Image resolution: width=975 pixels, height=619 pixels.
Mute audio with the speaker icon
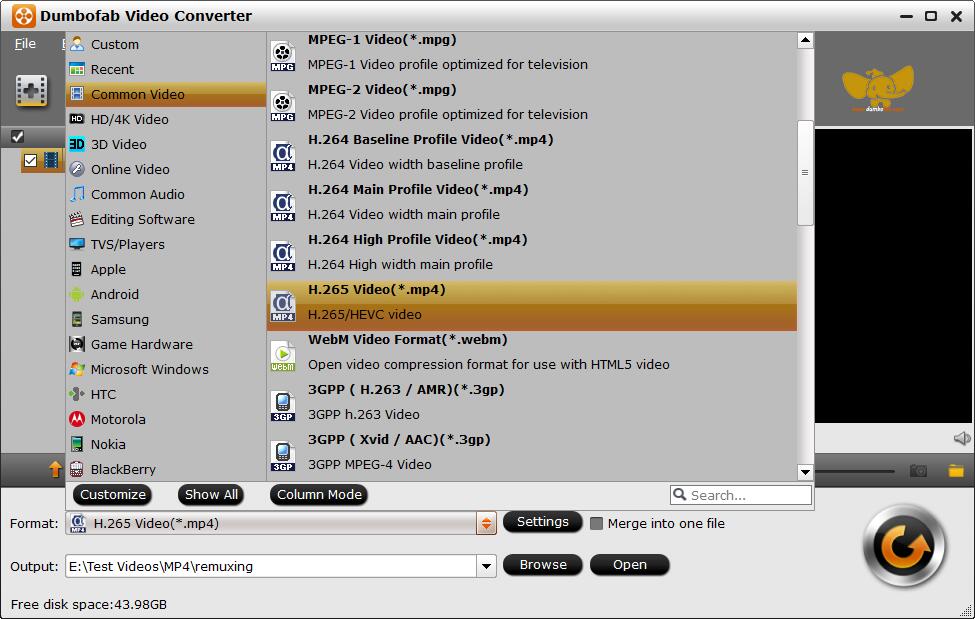961,438
